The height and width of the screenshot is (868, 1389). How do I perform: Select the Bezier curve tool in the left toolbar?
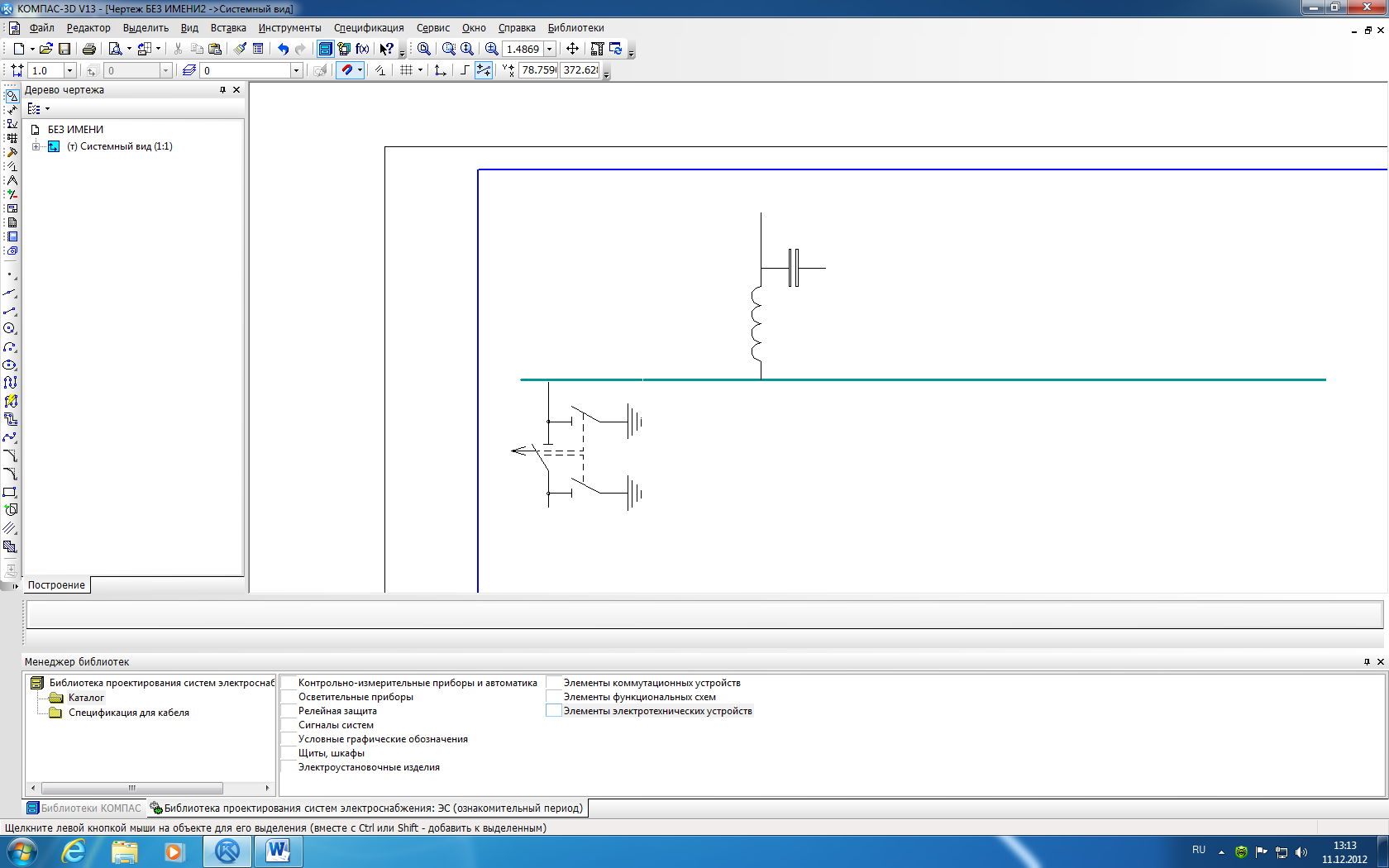pos(10,437)
